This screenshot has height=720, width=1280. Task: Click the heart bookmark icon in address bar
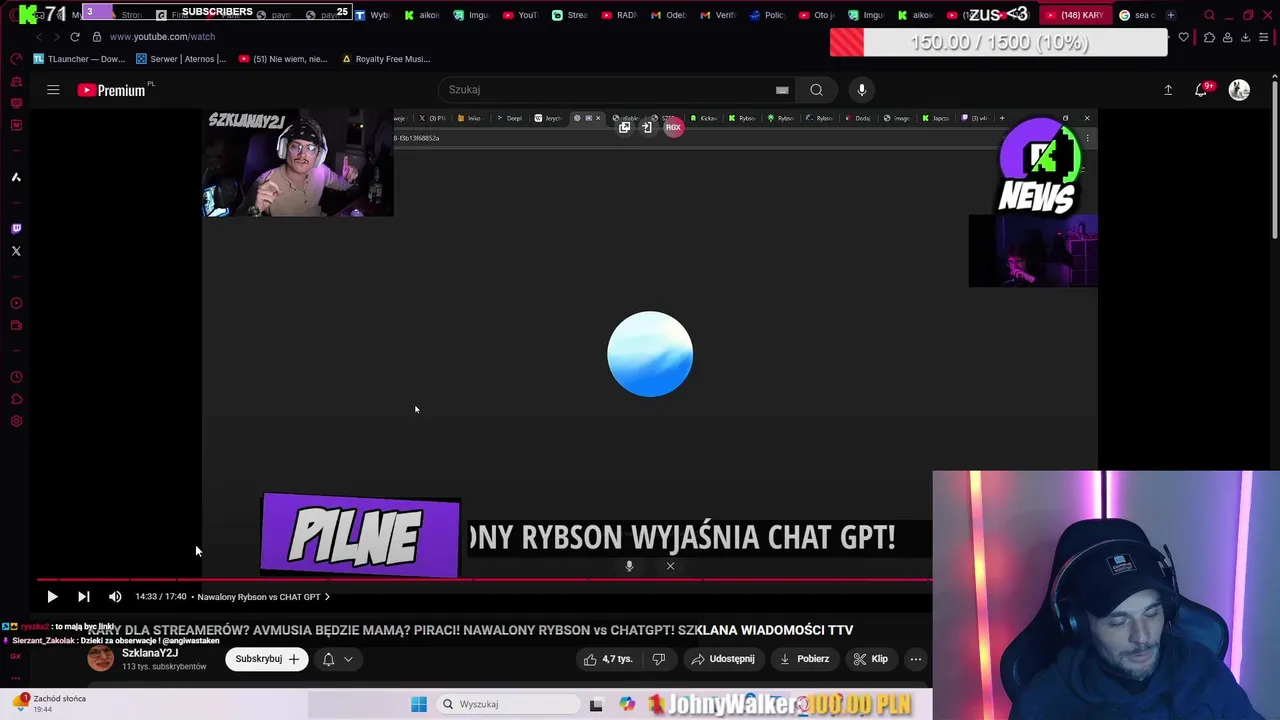[1184, 37]
